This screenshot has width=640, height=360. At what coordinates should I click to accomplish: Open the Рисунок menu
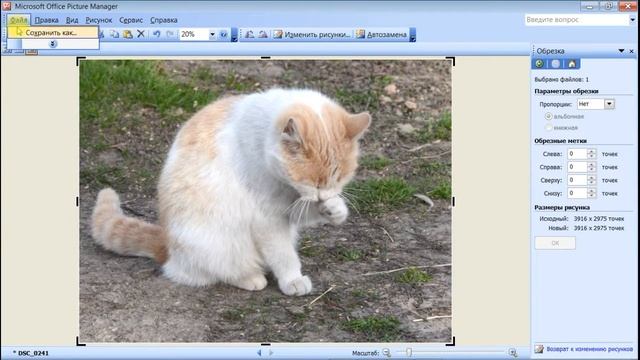(x=98, y=20)
